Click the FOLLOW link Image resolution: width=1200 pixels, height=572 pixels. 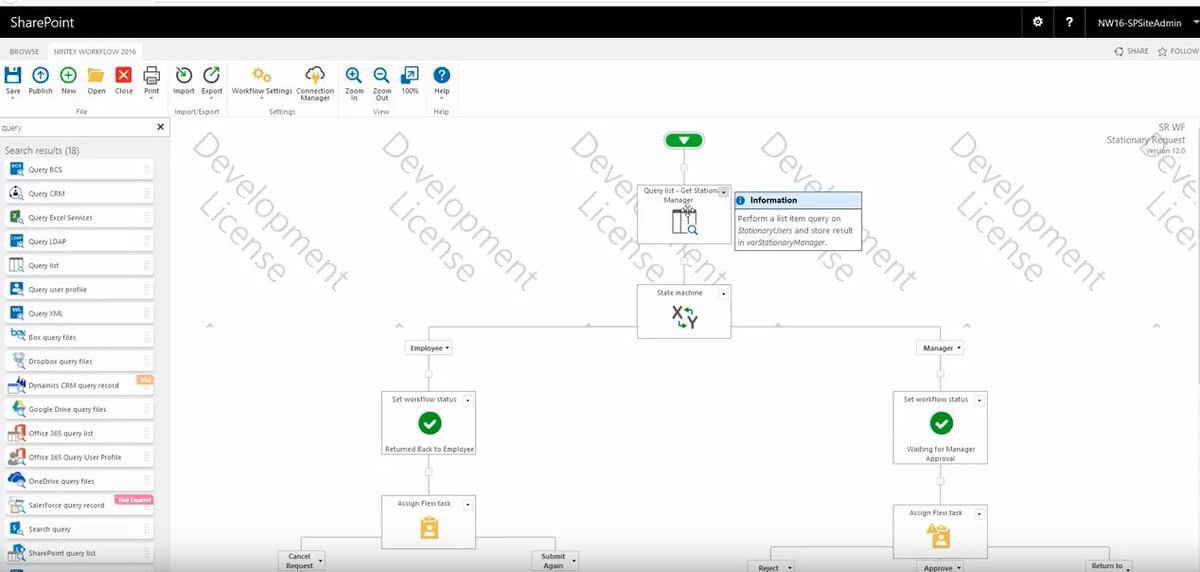(x=1176, y=51)
